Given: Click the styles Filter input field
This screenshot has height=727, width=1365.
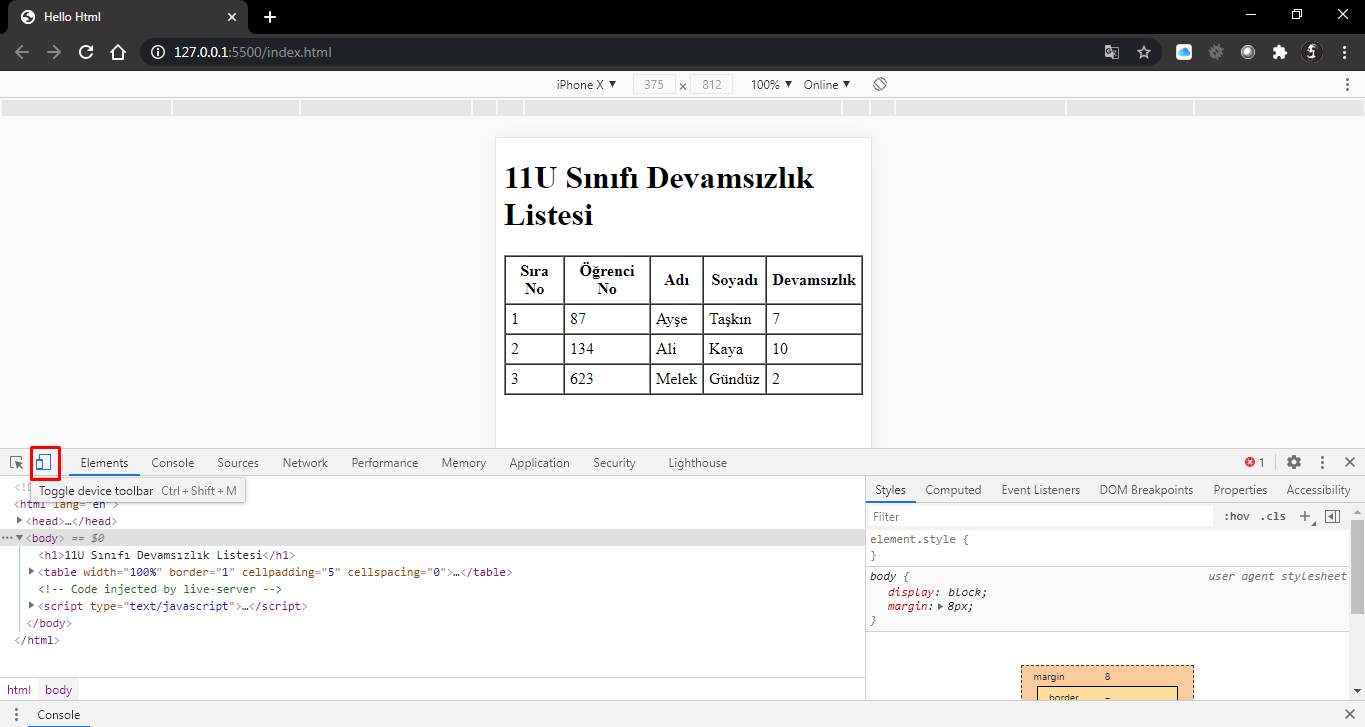Looking at the screenshot, I should [1040, 517].
